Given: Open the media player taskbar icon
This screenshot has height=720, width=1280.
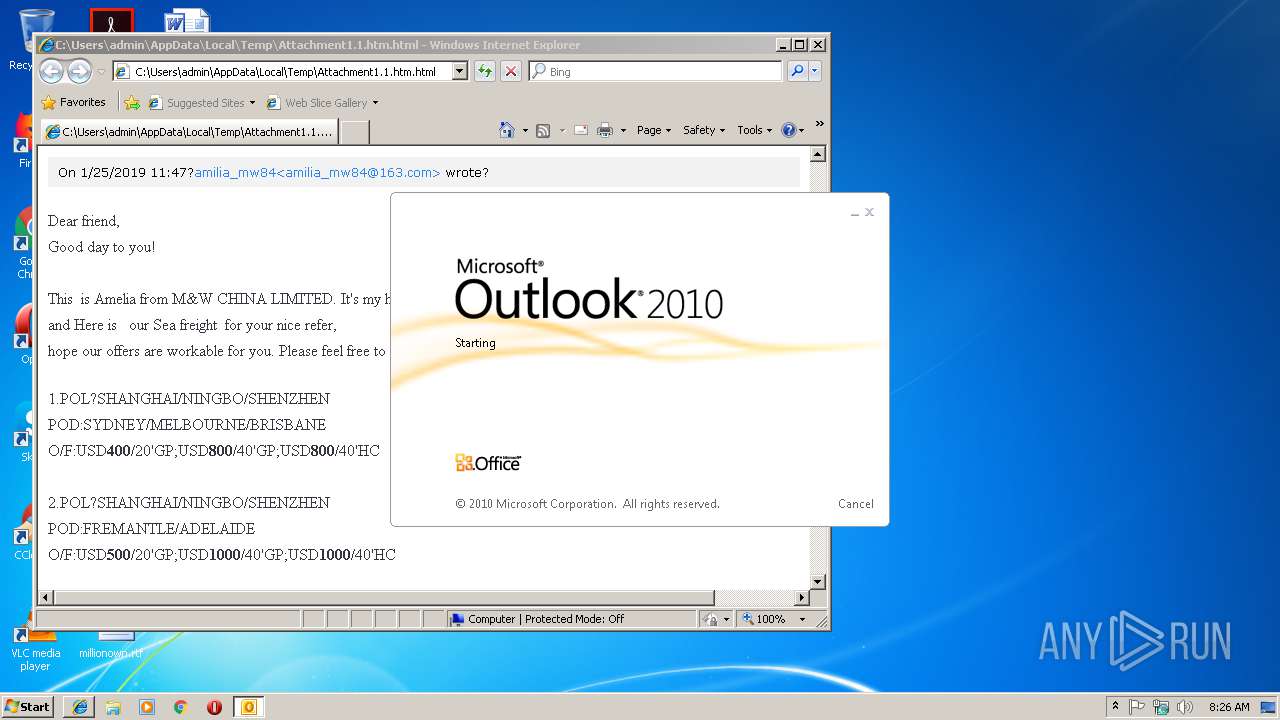Looking at the screenshot, I should pyautogui.click(x=147, y=707).
